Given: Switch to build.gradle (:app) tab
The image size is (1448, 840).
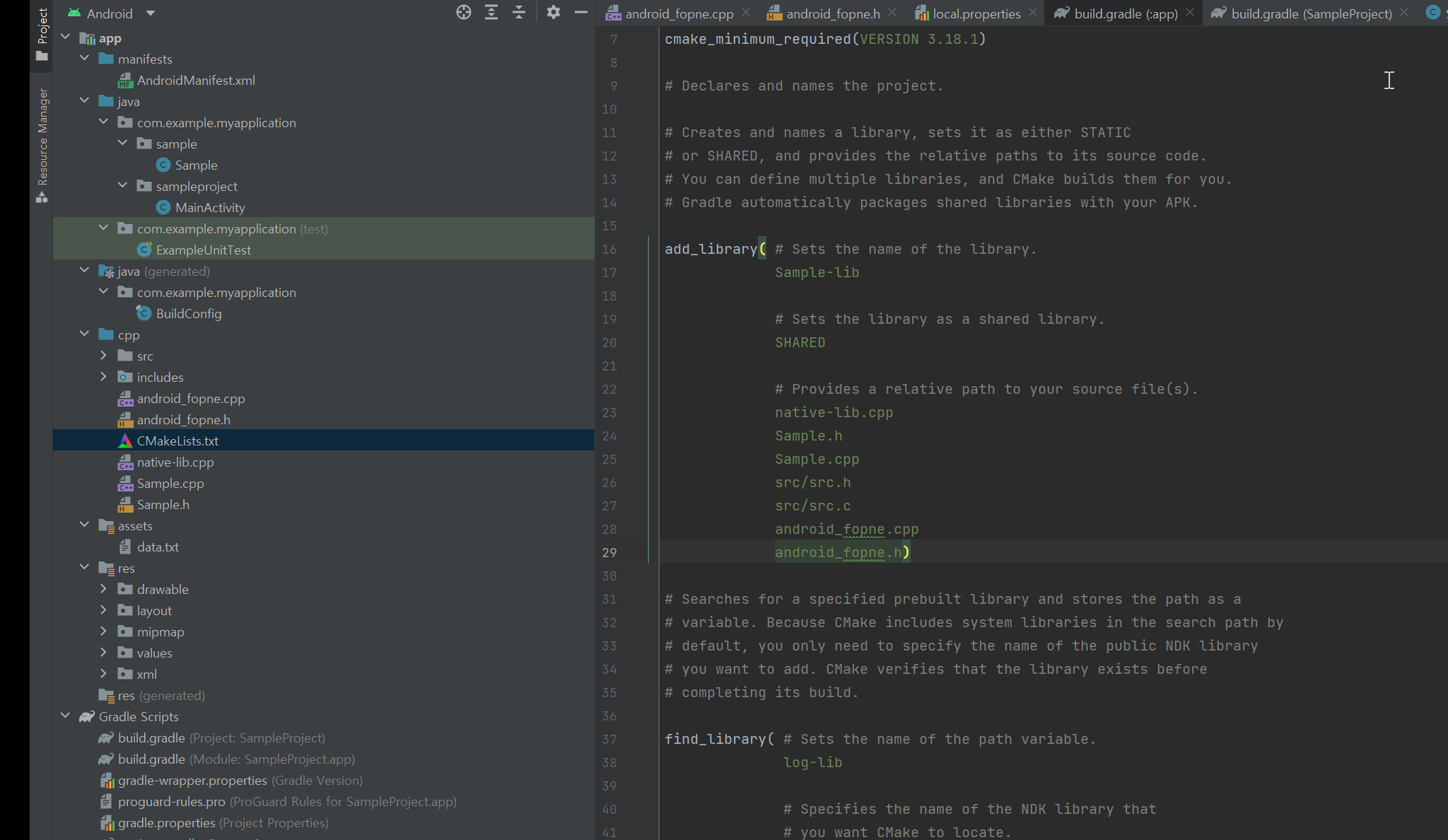Looking at the screenshot, I should 1125,13.
